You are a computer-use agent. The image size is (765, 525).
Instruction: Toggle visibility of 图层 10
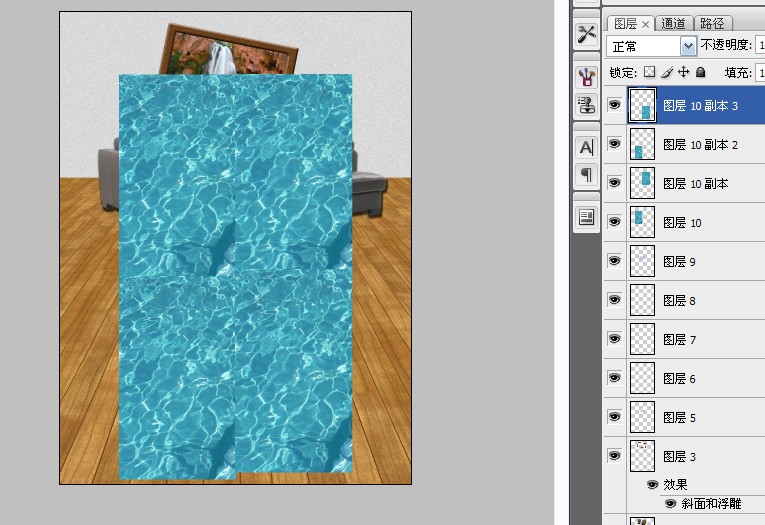click(x=615, y=222)
